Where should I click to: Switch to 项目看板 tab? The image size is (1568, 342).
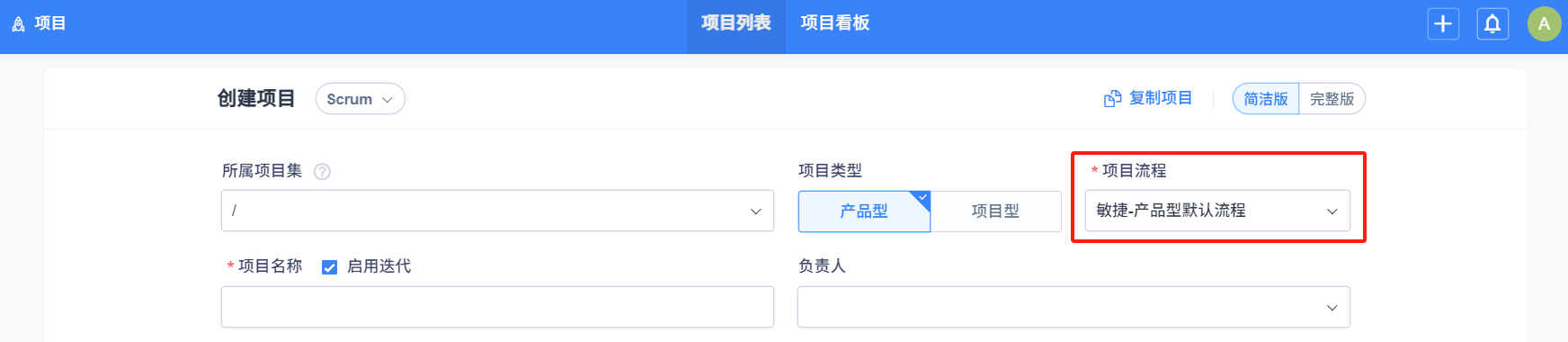[x=835, y=23]
